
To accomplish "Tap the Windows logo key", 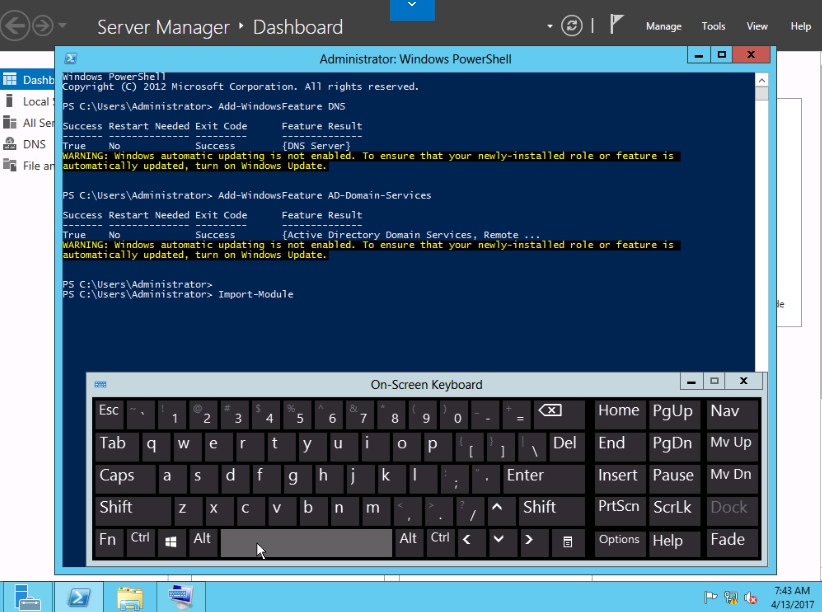I will point(171,541).
